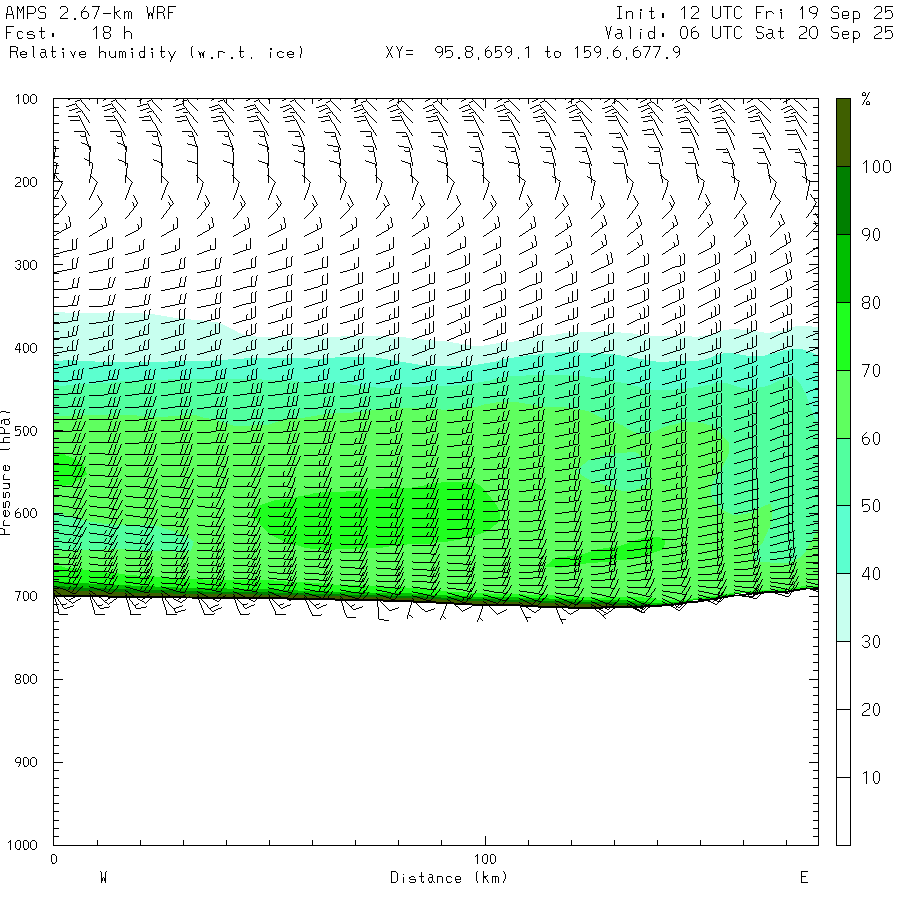Click the 'Init: 12 UTC Fri 19 Sep 25' text

point(755,13)
